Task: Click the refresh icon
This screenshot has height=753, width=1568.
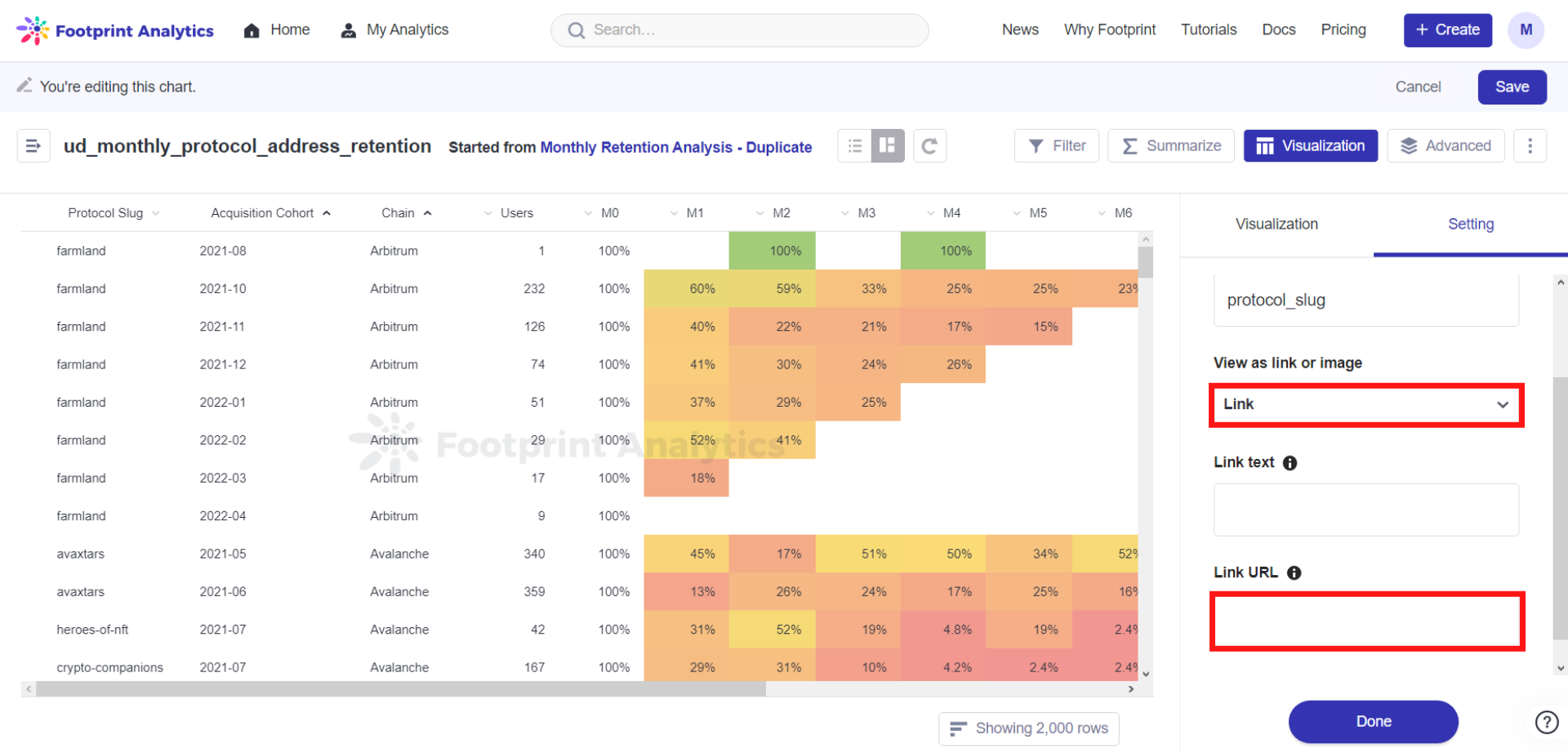Action: pos(929,146)
